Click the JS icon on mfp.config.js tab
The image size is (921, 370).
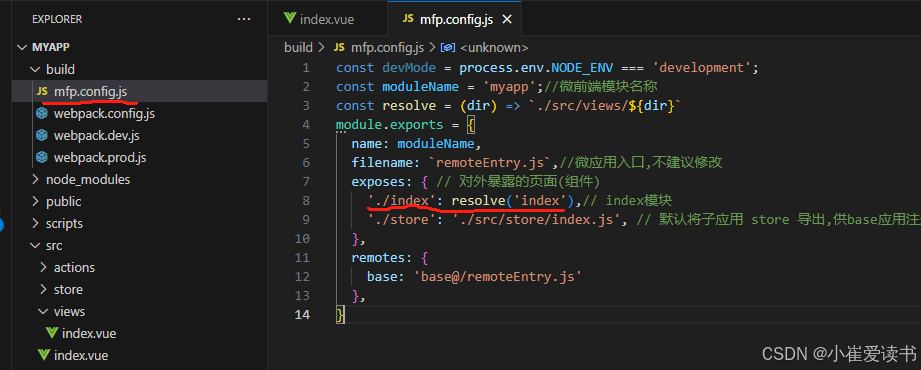pos(408,19)
